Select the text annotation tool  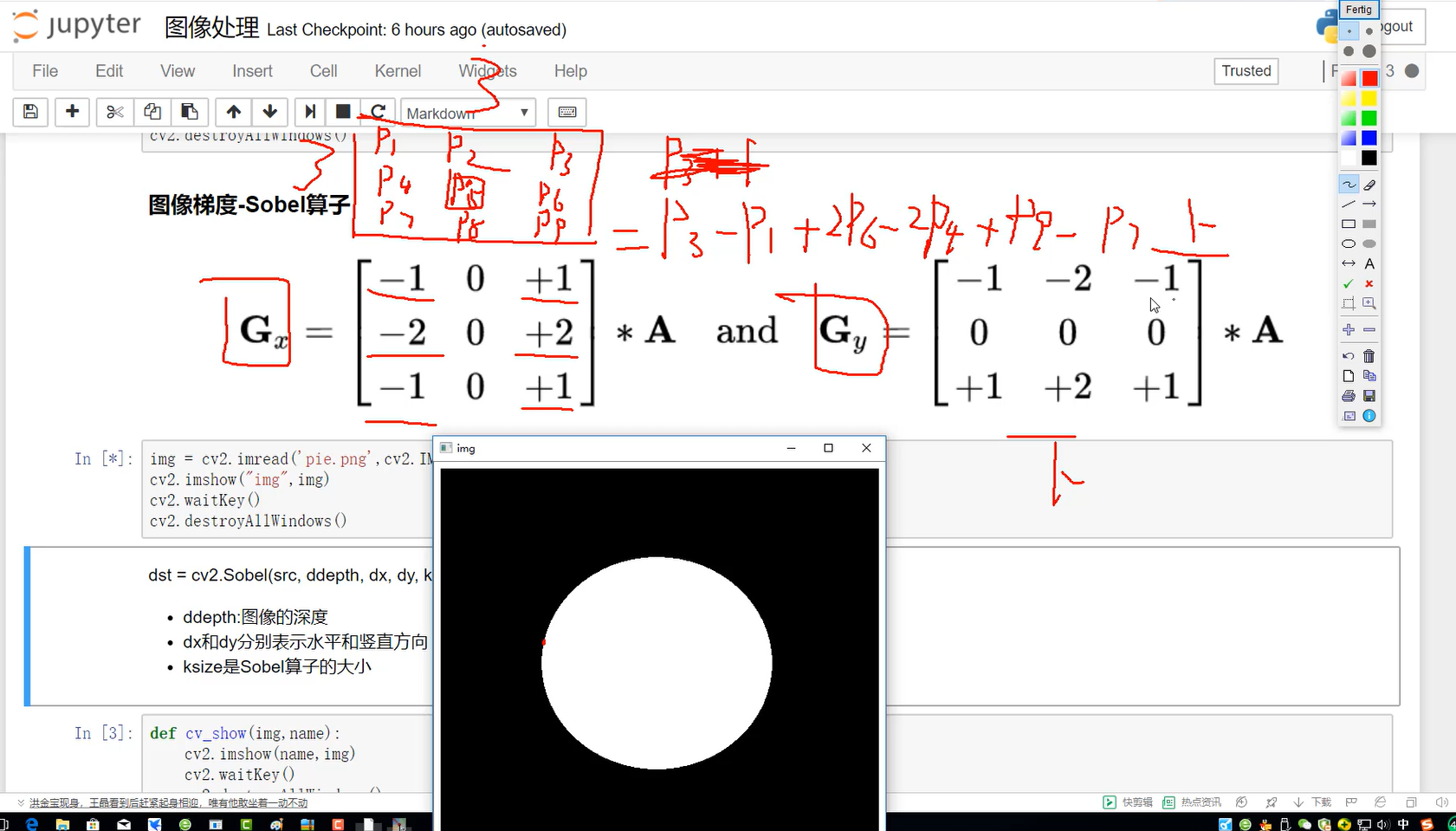(x=1369, y=263)
